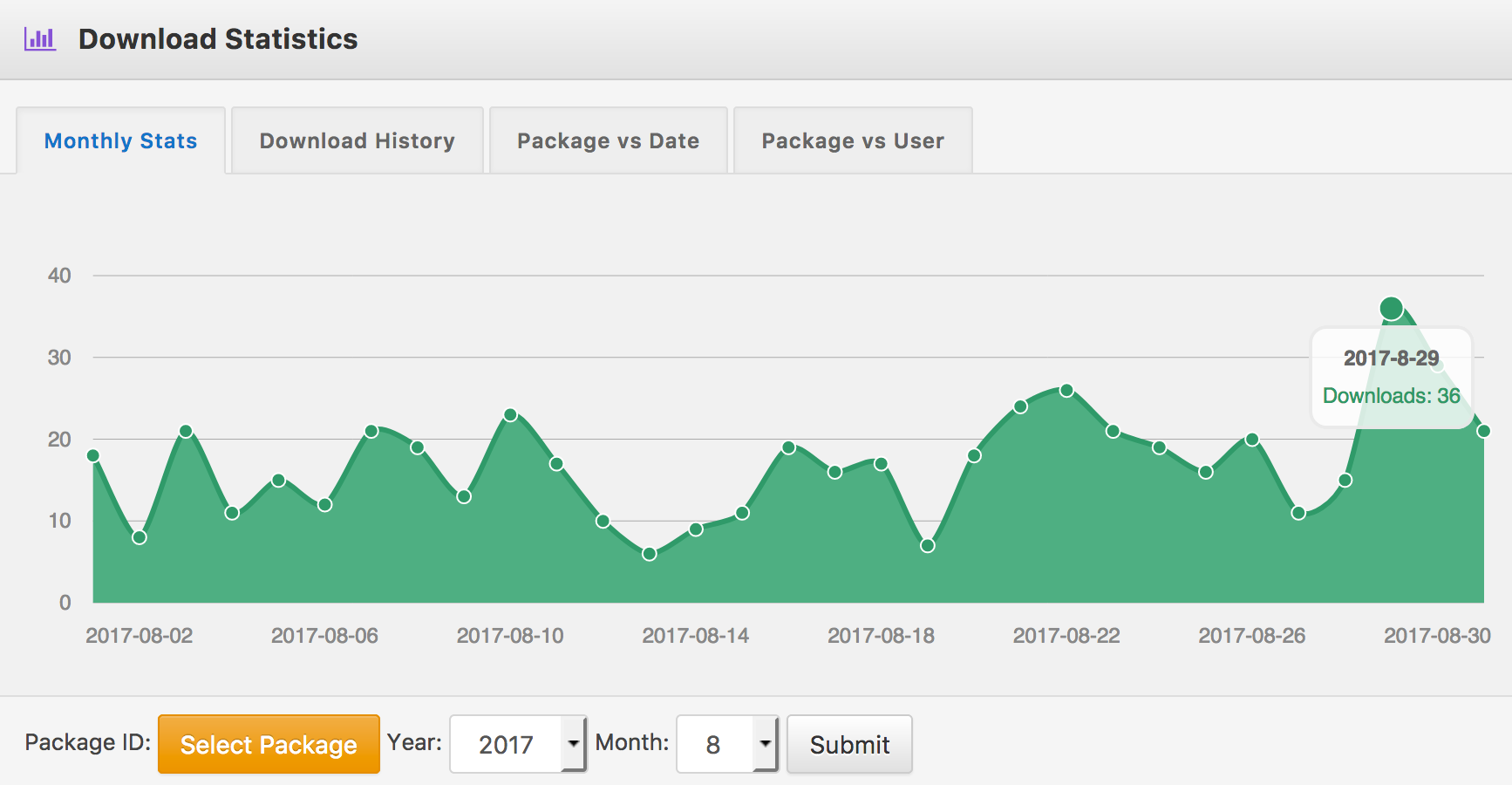Image resolution: width=1512 pixels, height=785 pixels.
Task: Click the Downloads: 36 tooltip
Action: tap(1391, 394)
